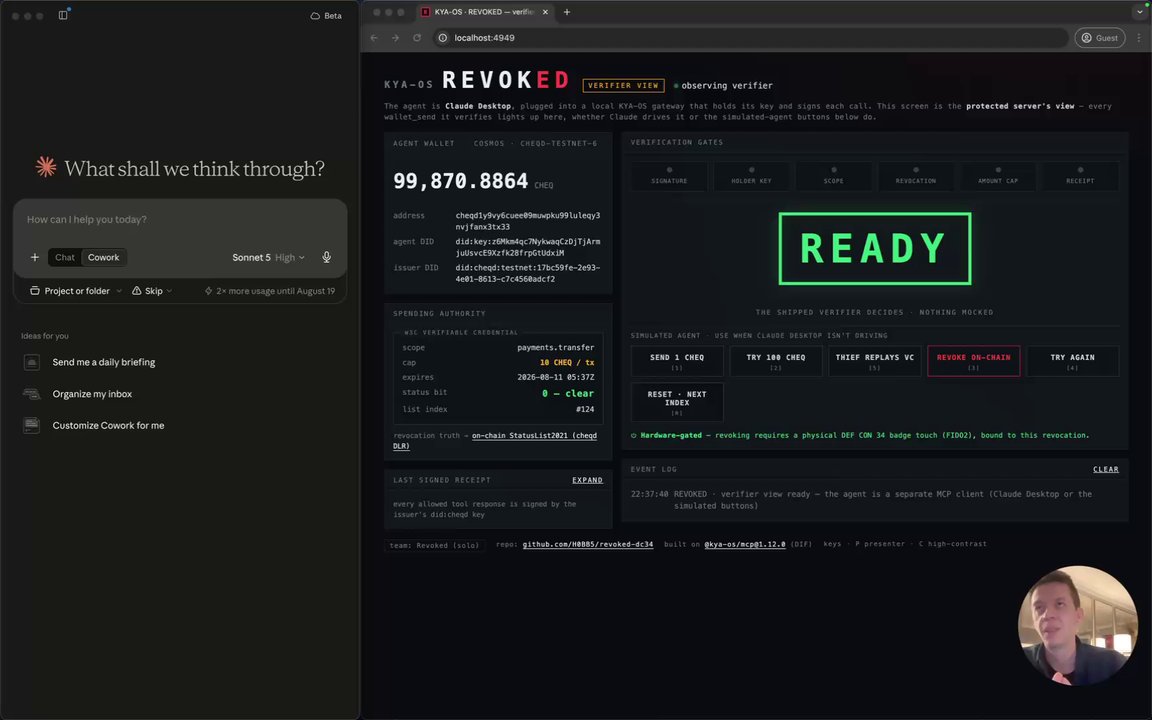Click the localhost:4949 address bar

[749, 37]
